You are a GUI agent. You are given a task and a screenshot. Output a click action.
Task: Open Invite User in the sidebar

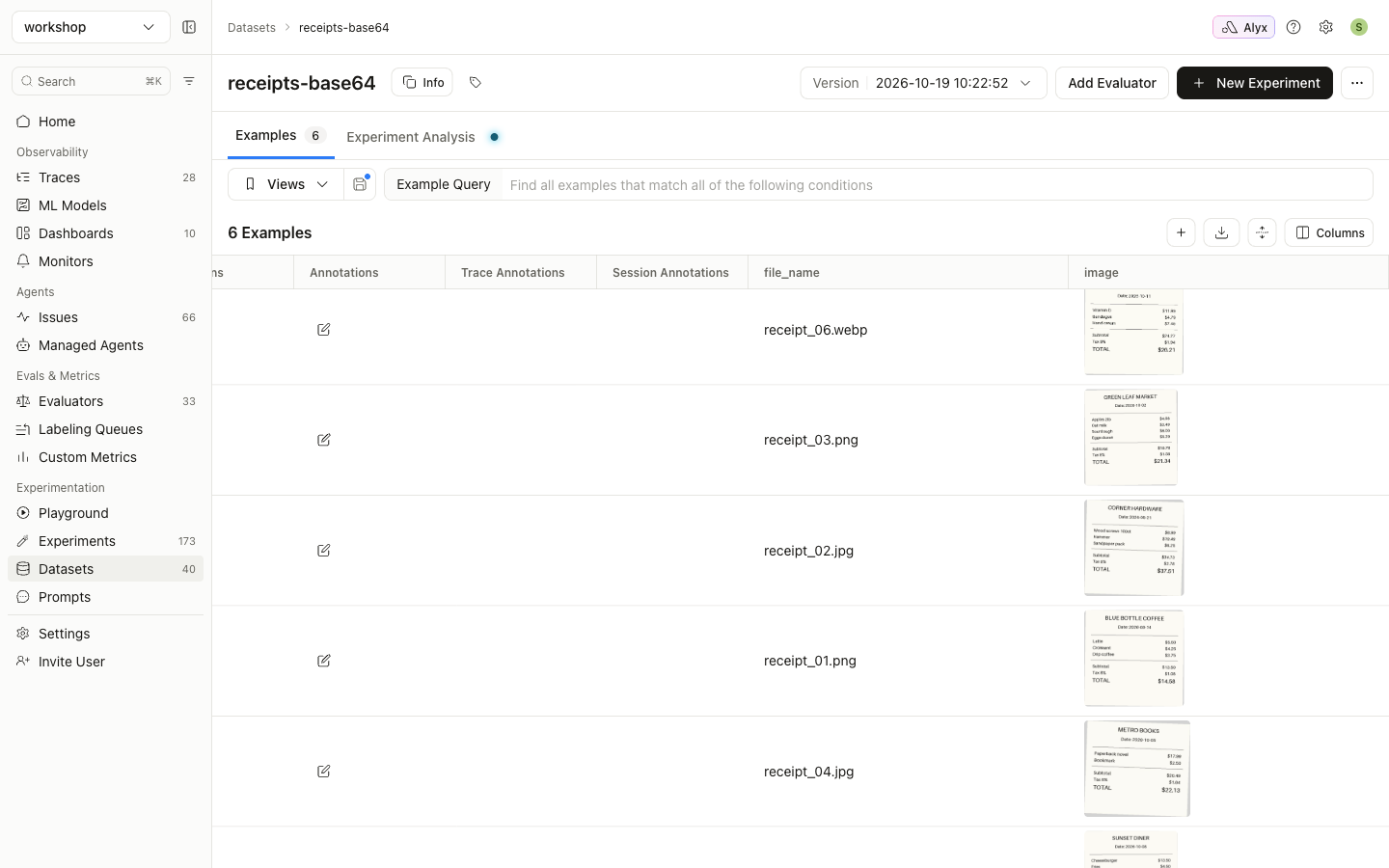(106, 662)
